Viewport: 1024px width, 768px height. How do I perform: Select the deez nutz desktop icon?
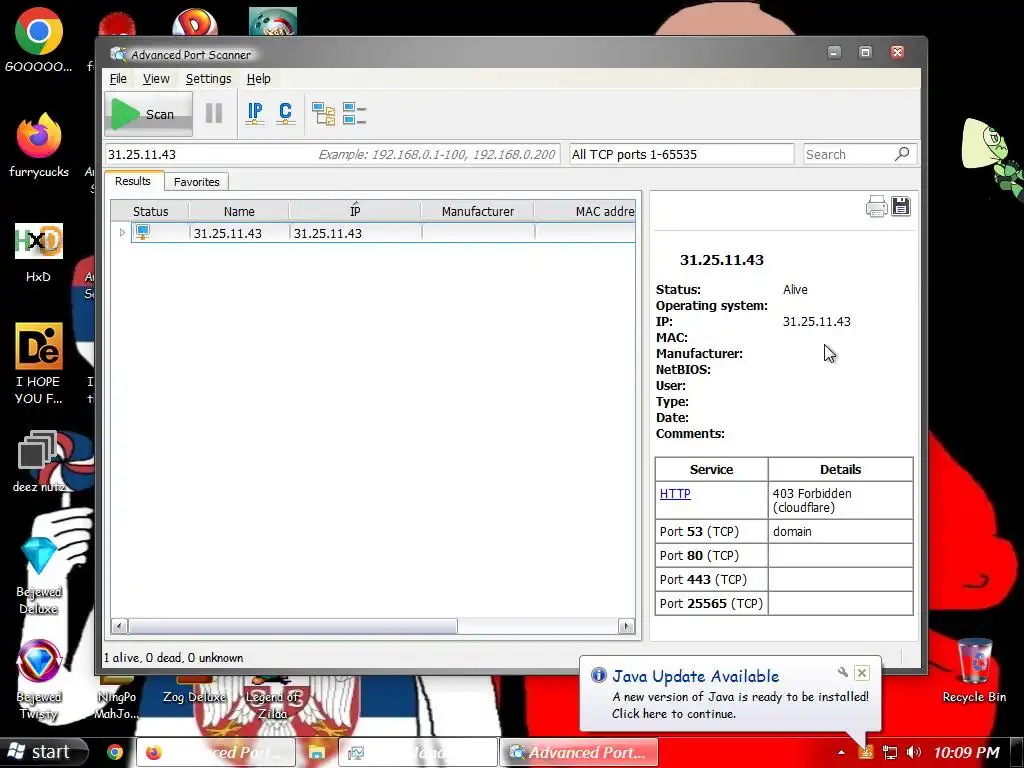pyautogui.click(x=39, y=462)
